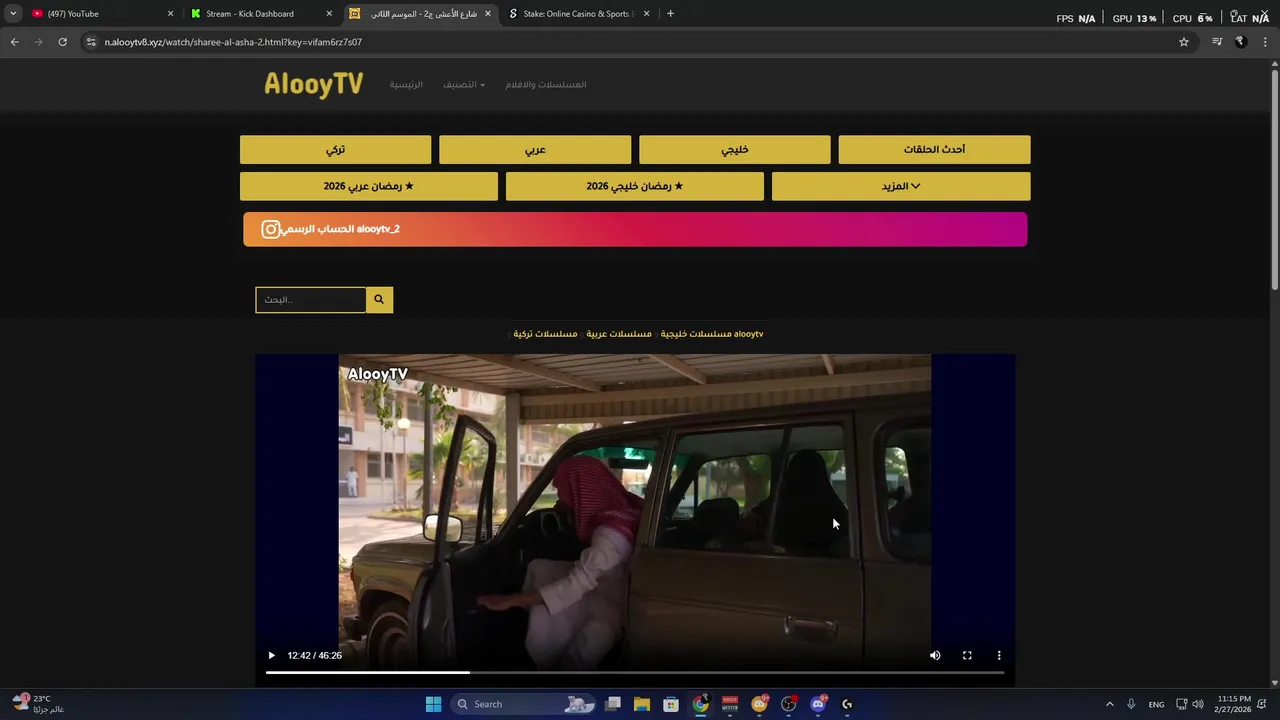This screenshot has height=720, width=1280.
Task: Show hidden system tray icons
Action: point(1109,704)
